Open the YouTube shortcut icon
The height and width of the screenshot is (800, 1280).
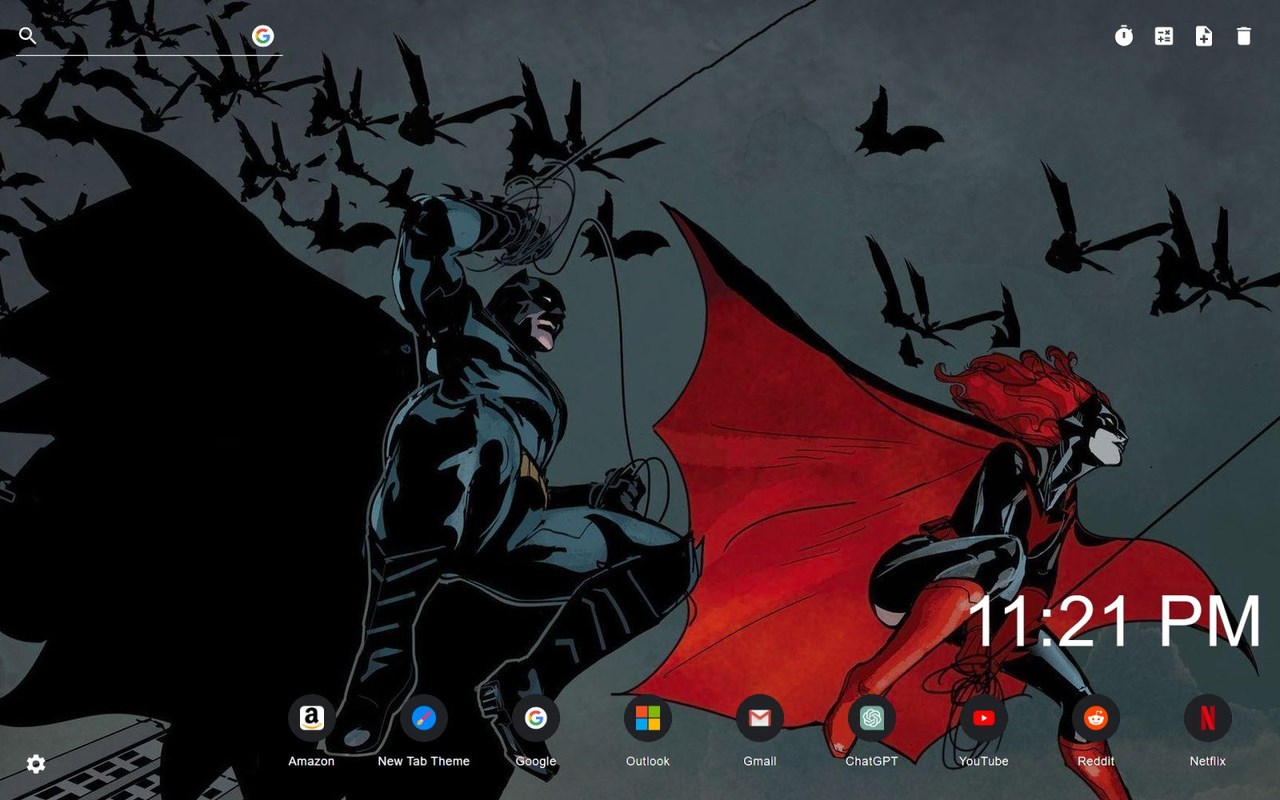(984, 718)
